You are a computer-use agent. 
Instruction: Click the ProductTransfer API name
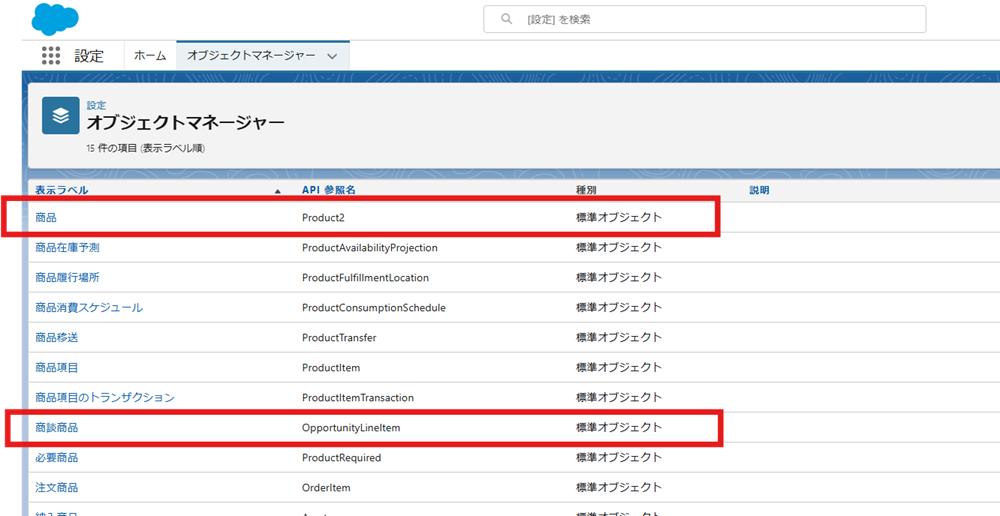pyautogui.click(x=339, y=337)
